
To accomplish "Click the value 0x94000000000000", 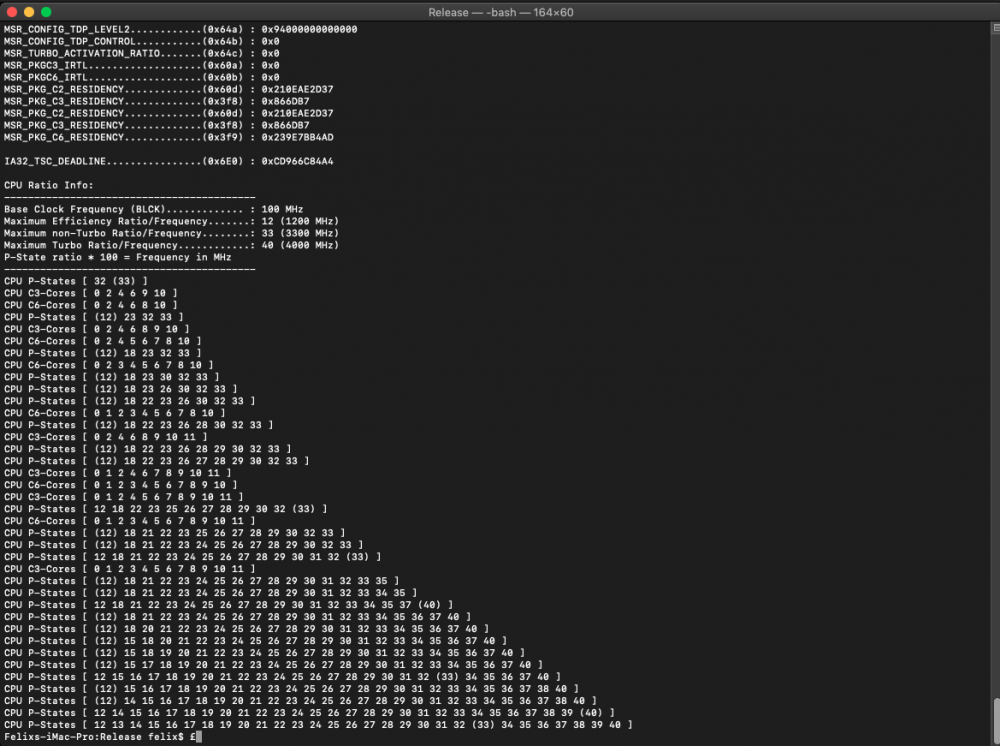I will [x=309, y=29].
